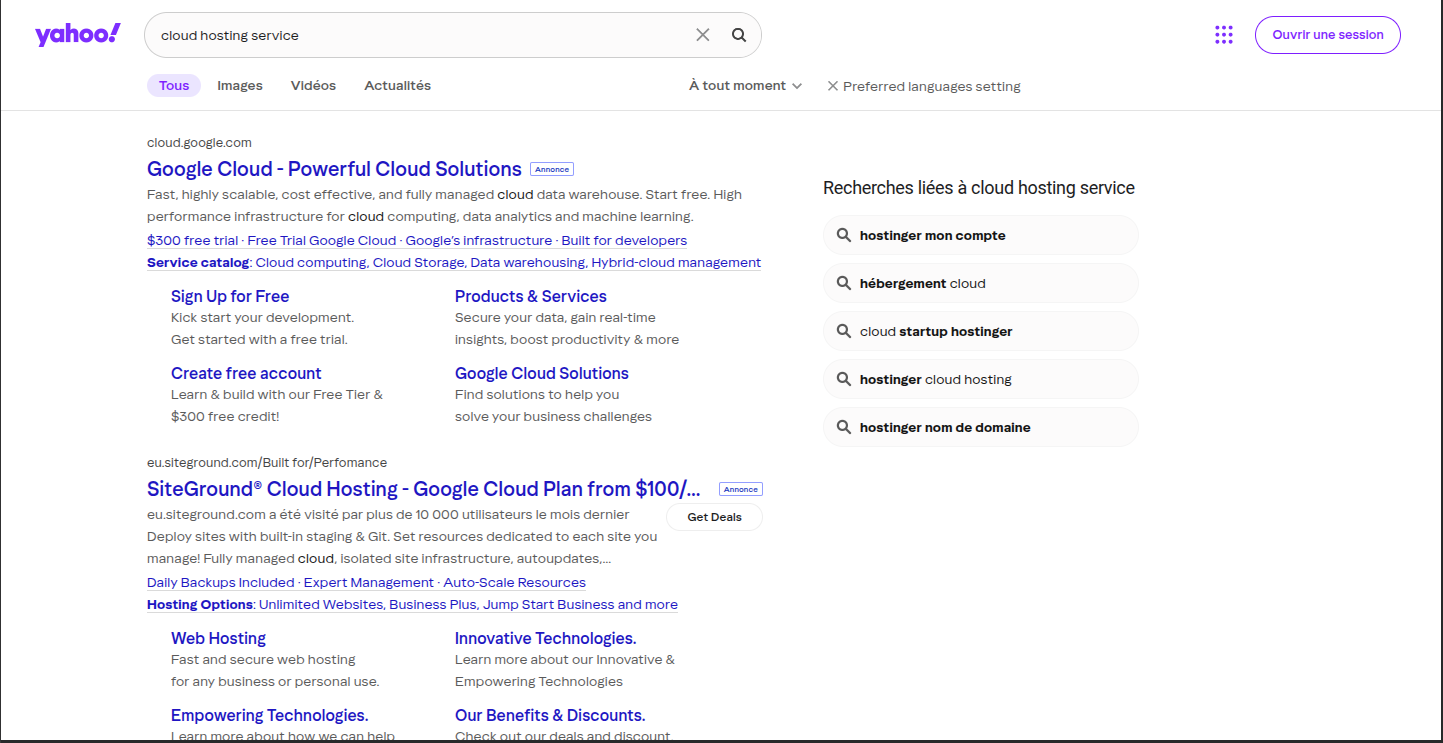The height and width of the screenshot is (743, 1443).
Task: Click Annonce badge on Google Cloud result
Action: point(552,169)
